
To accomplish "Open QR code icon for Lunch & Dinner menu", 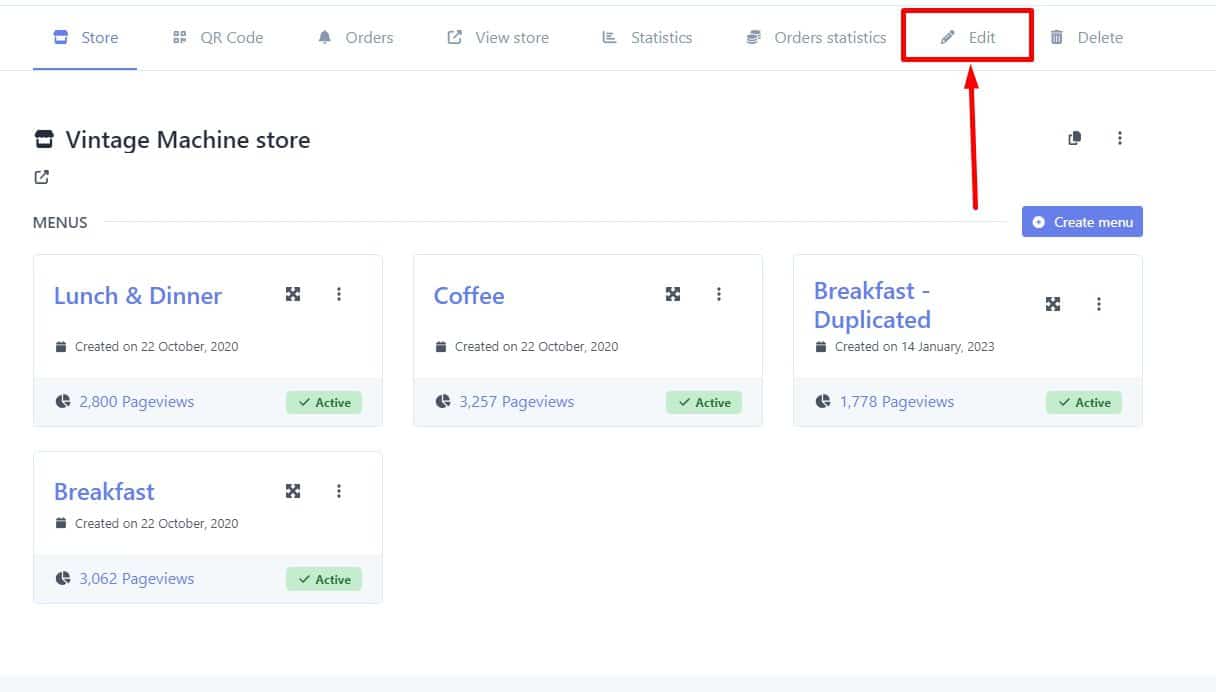I will pos(293,294).
